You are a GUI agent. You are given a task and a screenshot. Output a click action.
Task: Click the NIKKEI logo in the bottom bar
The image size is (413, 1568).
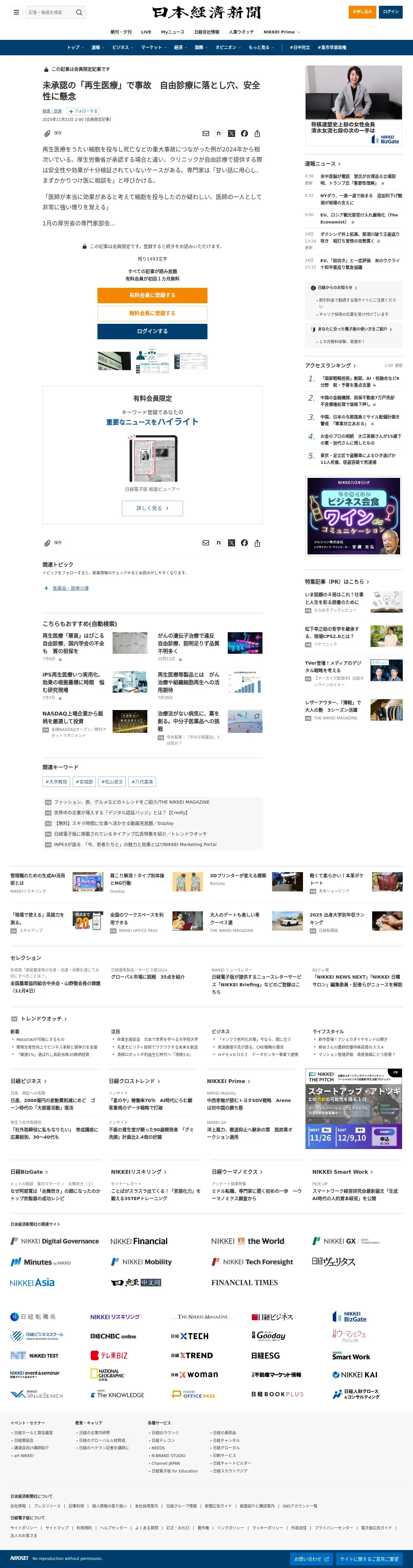(19, 1558)
